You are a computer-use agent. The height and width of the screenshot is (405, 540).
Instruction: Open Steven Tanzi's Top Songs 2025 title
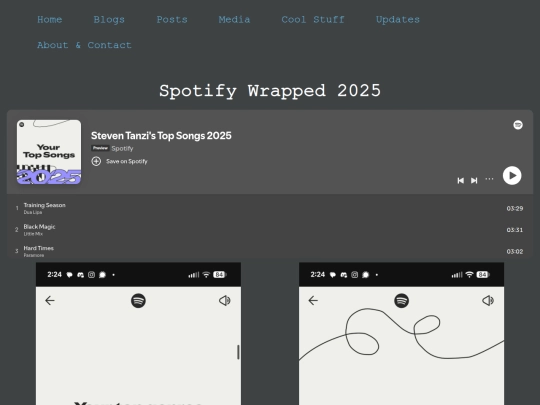click(161, 136)
